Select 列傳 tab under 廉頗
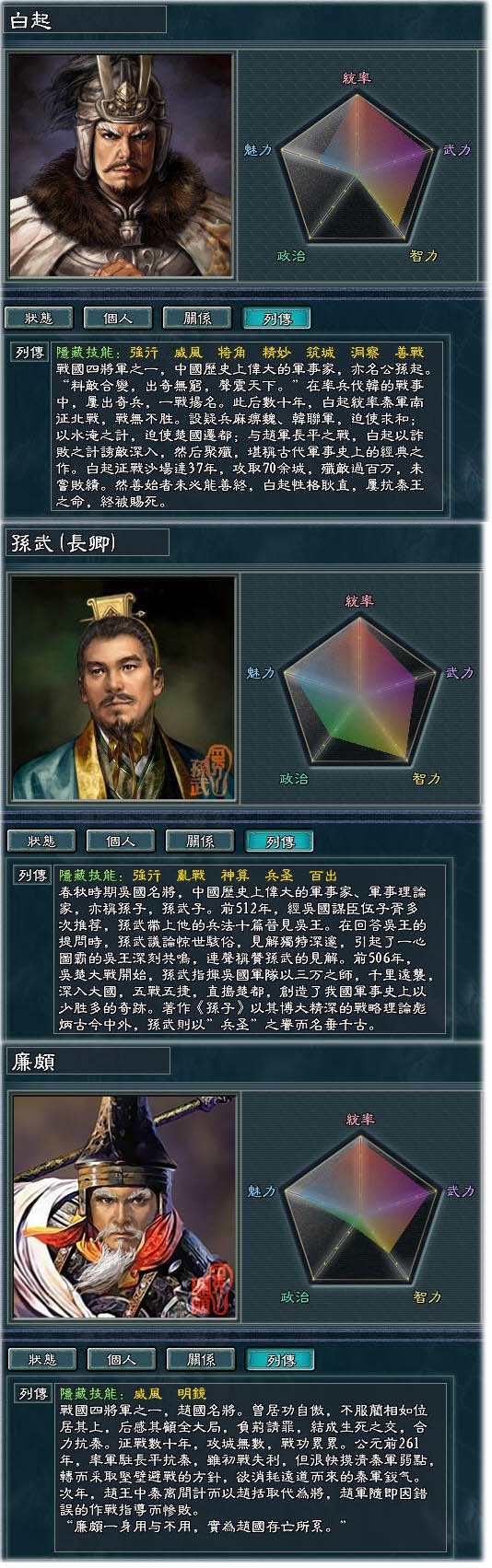 (x=279, y=1359)
